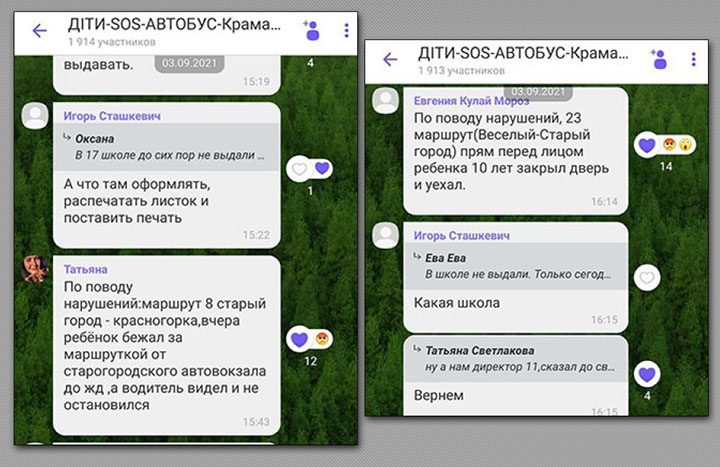
Task: Open the three-dot menu in right chat header
Action: [692, 60]
